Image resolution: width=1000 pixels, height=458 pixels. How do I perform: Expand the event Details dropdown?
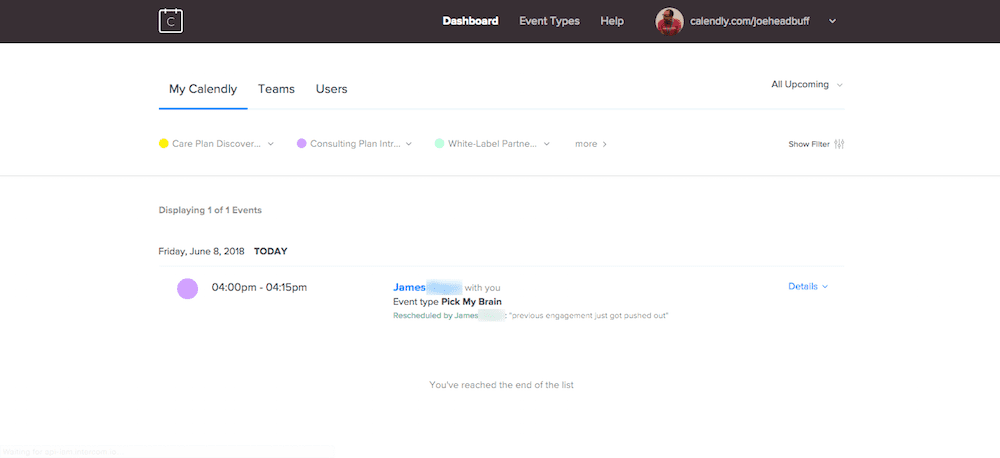point(808,286)
